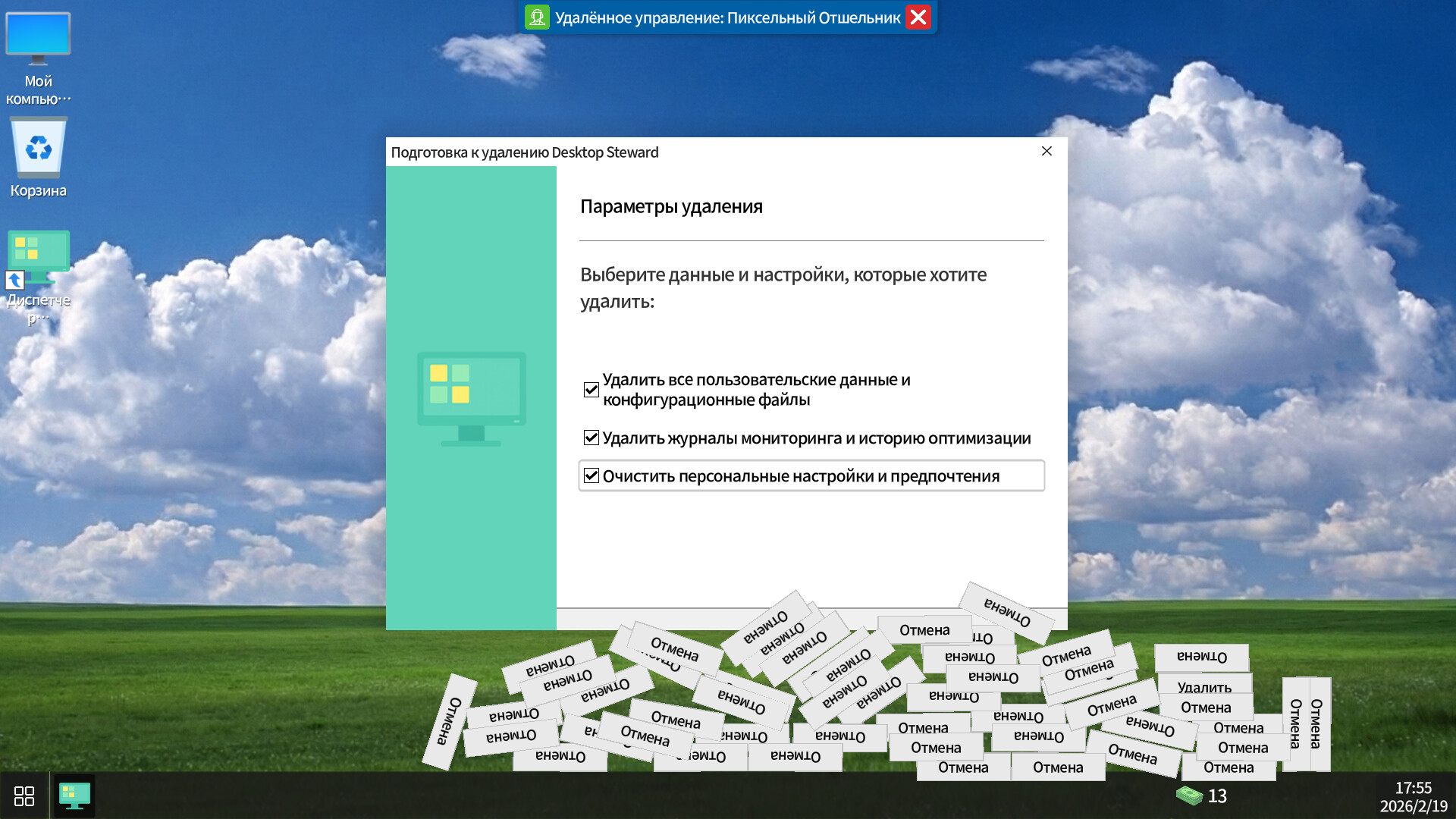Click upside-down Отмена directly above Удалить
The image size is (1456, 819).
point(1201,657)
